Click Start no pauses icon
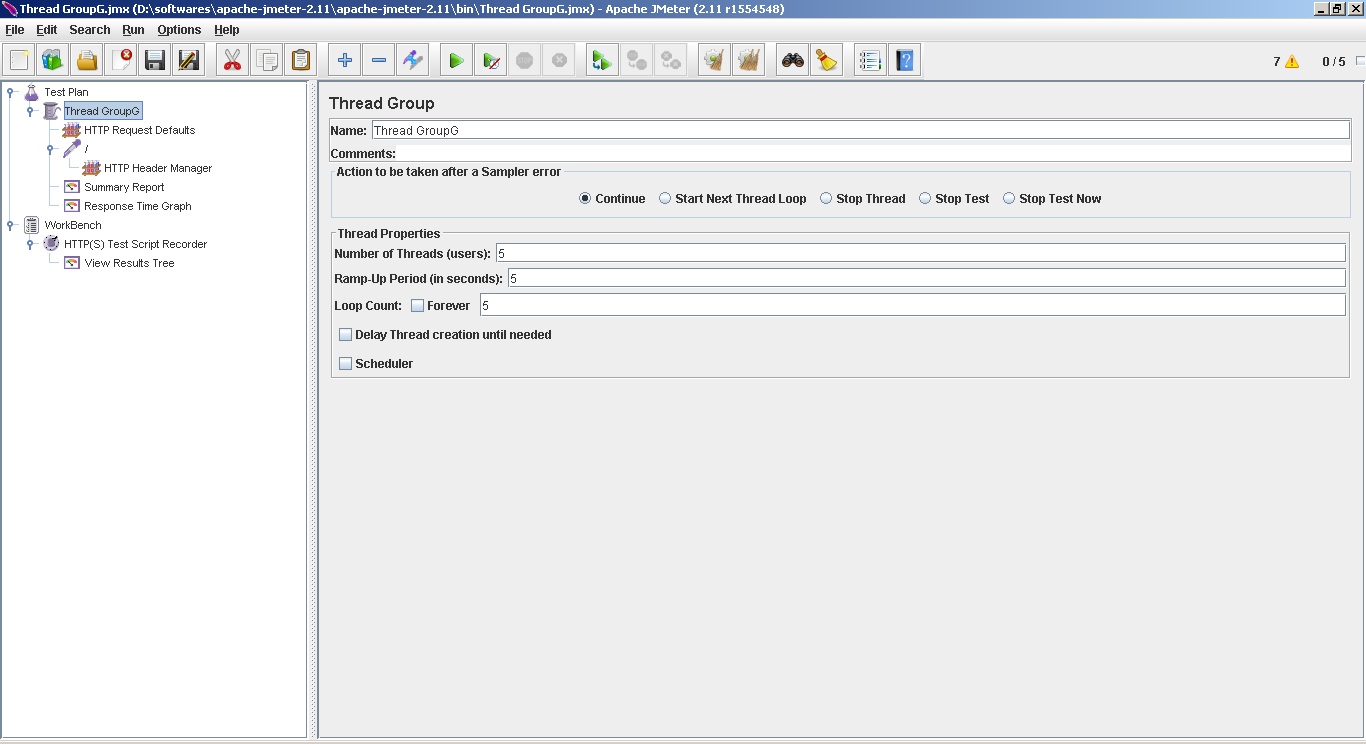Screen dimensions: 1366x744 [491, 60]
